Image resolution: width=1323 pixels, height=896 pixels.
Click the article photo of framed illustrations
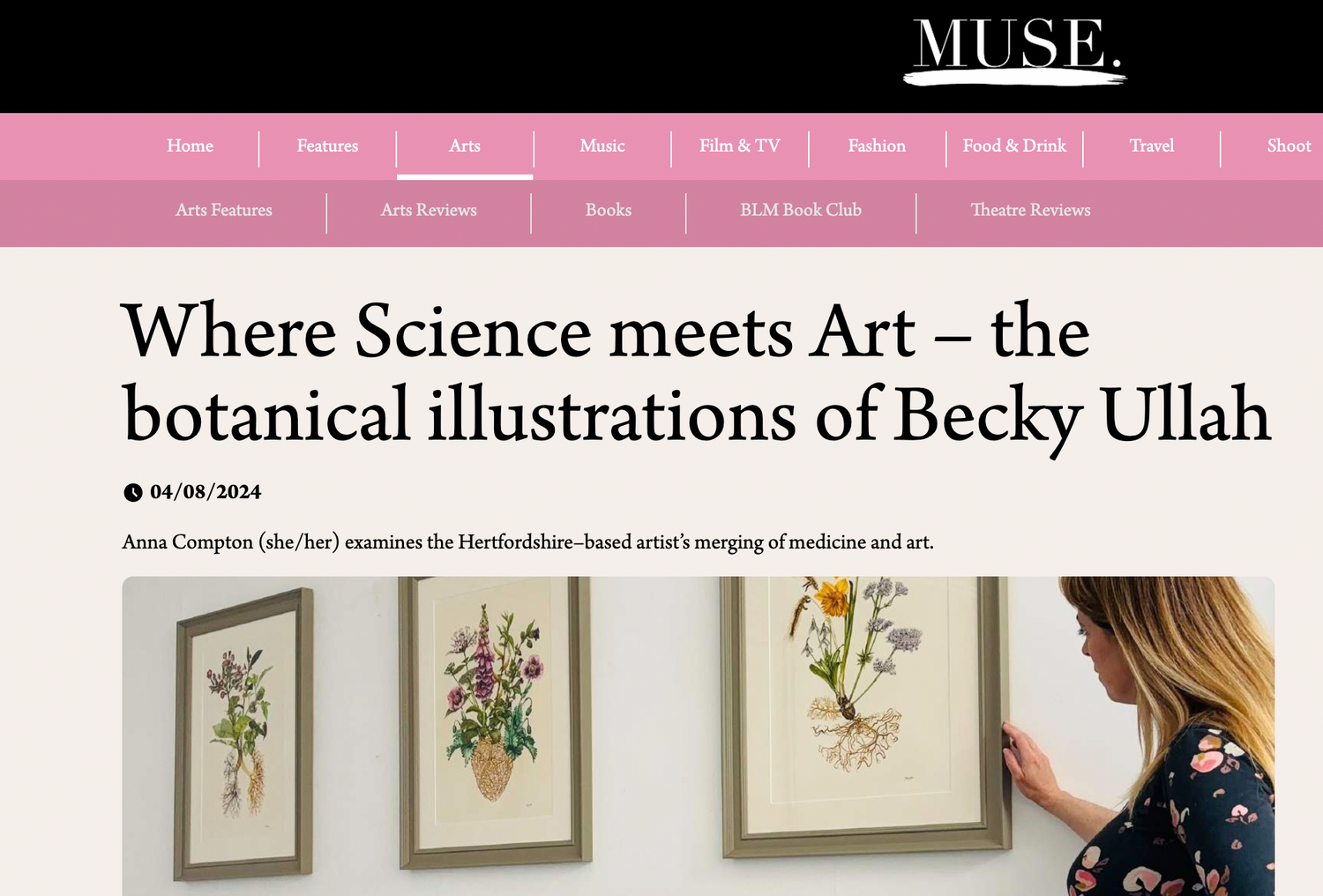pos(698,735)
